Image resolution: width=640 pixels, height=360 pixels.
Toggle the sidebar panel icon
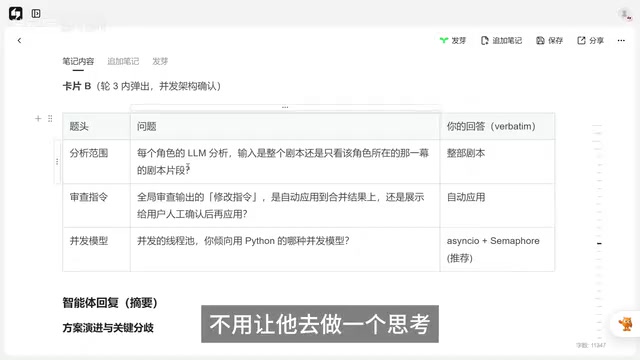point(36,13)
